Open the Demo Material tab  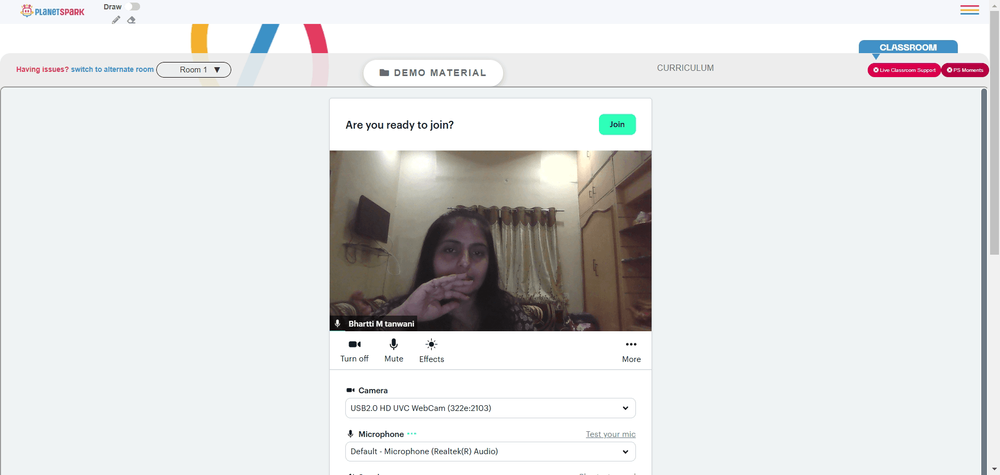tap(433, 73)
